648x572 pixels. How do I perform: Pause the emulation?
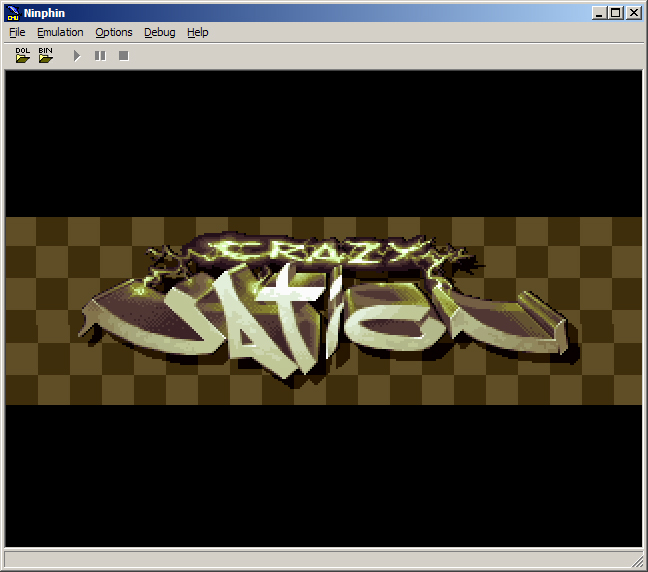click(x=100, y=56)
